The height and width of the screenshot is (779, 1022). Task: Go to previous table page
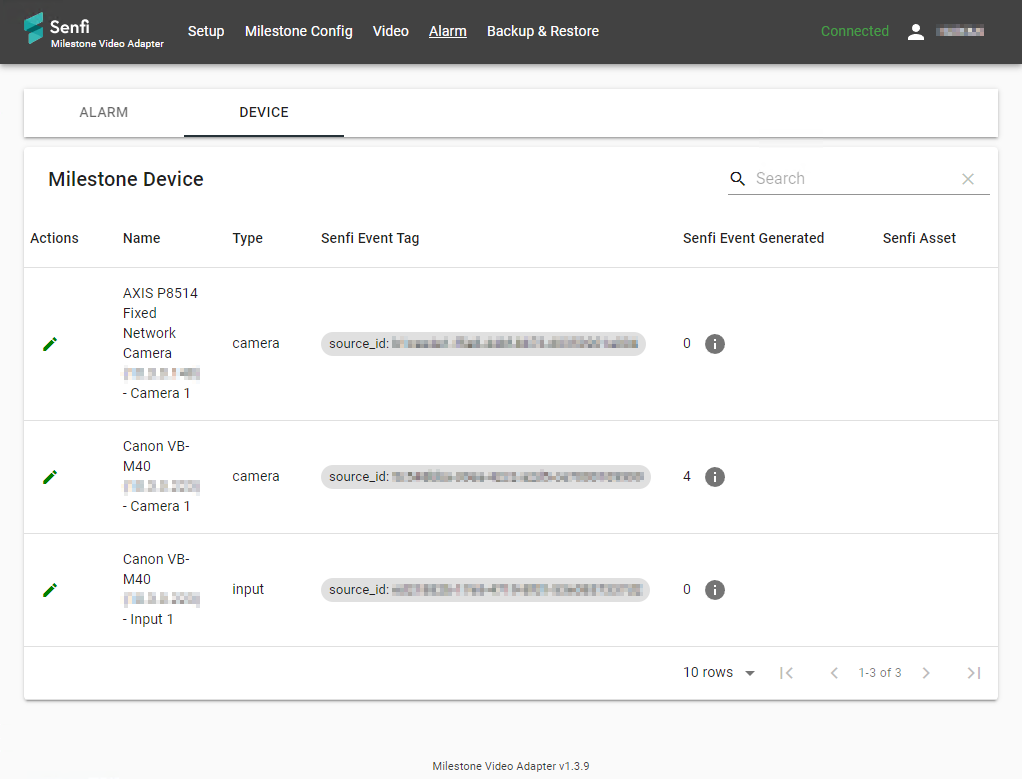pyautogui.click(x=834, y=673)
